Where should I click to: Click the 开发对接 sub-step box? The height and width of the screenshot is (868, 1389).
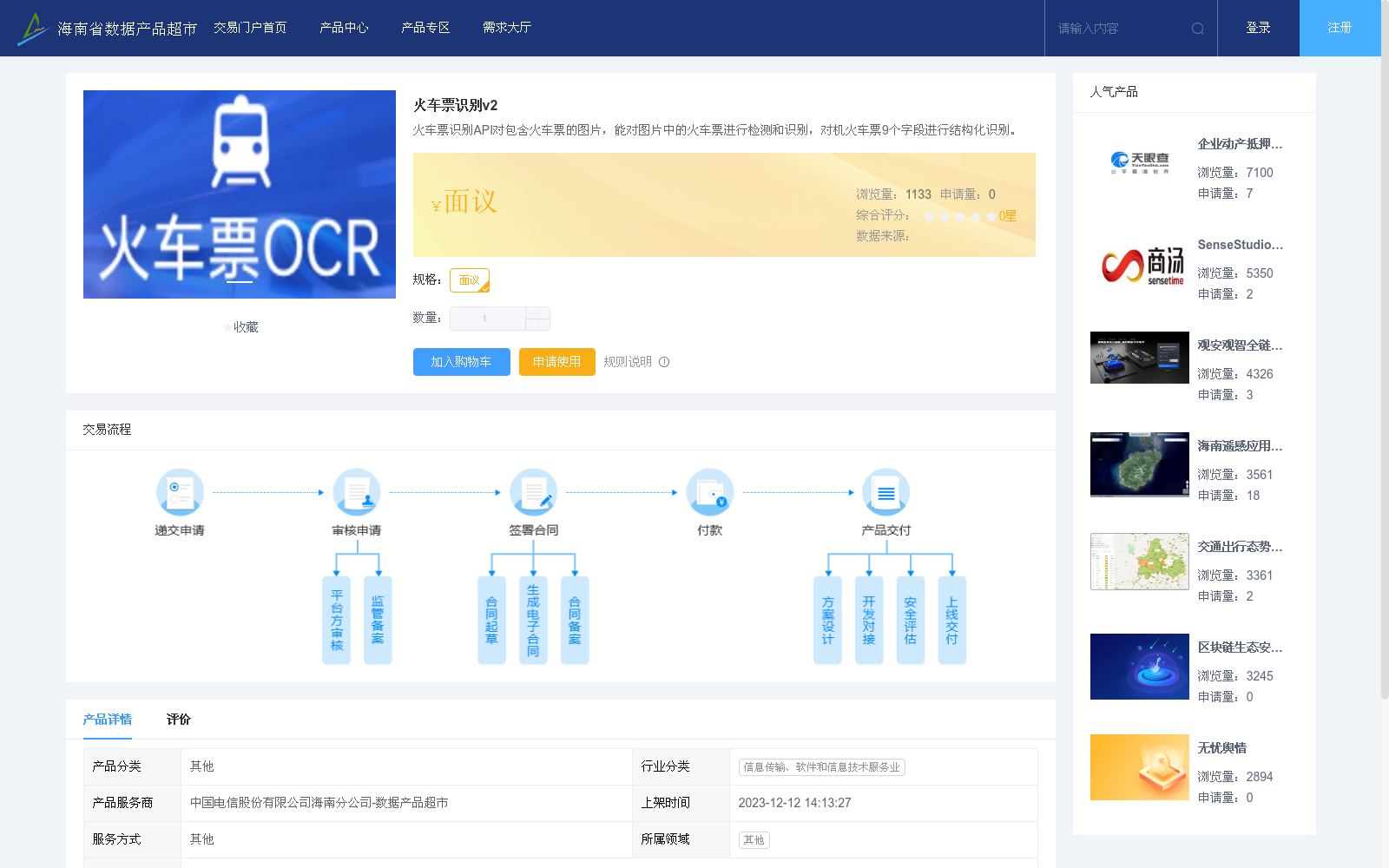point(869,620)
